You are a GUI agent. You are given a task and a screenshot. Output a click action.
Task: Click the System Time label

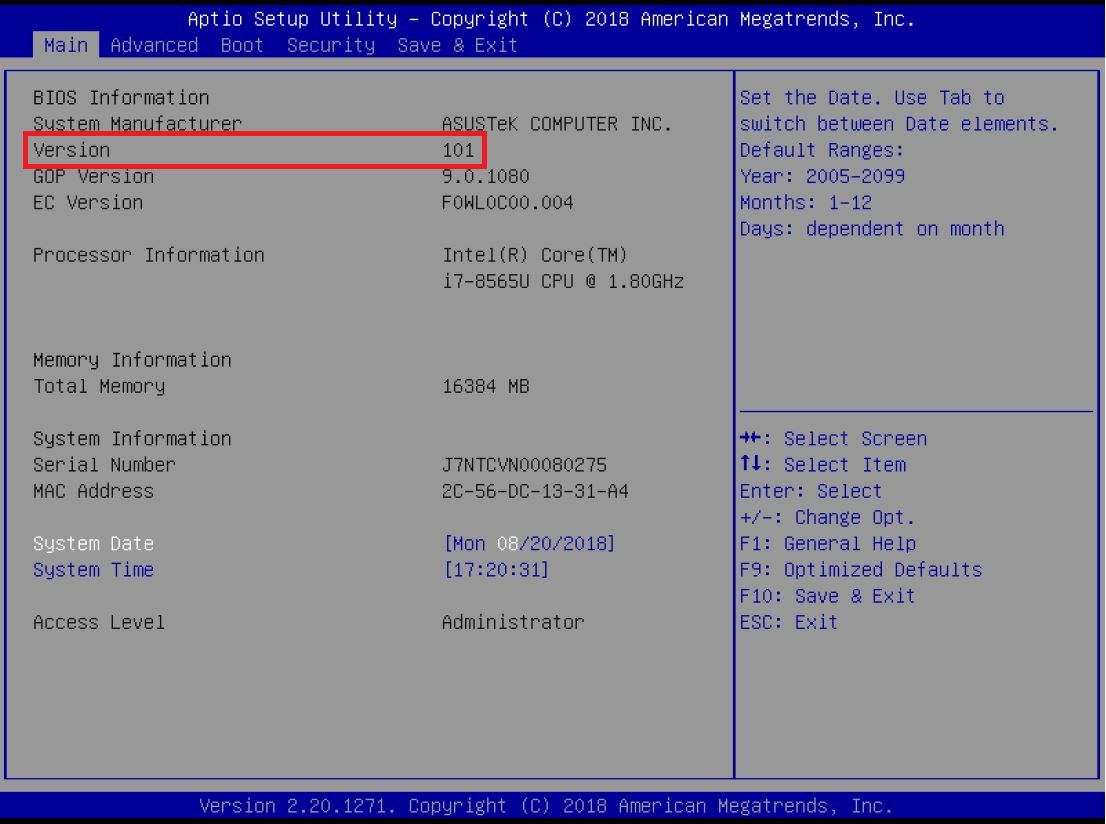click(x=93, y=570)
